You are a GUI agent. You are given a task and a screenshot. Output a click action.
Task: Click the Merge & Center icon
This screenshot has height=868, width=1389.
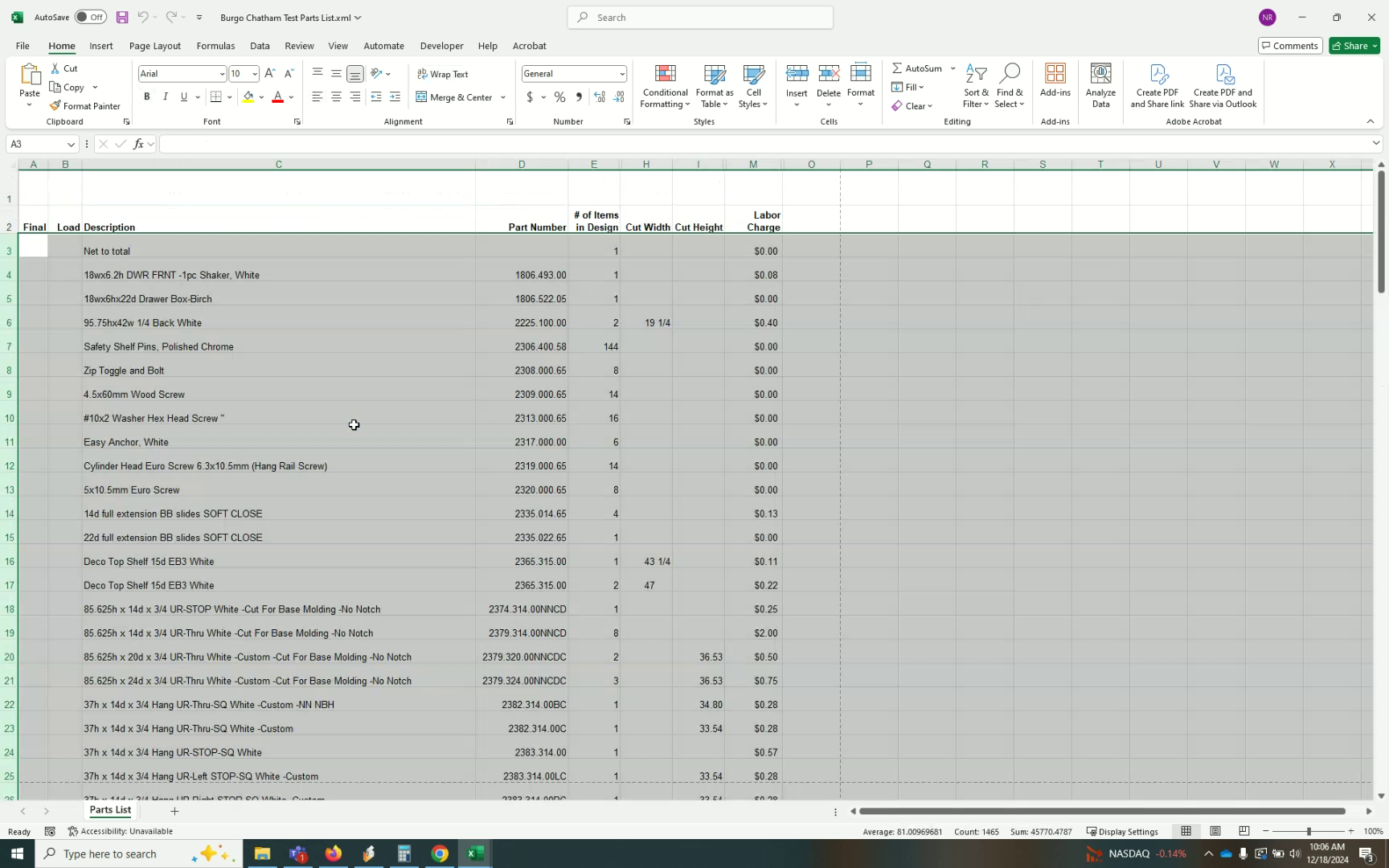click(422, 97)
